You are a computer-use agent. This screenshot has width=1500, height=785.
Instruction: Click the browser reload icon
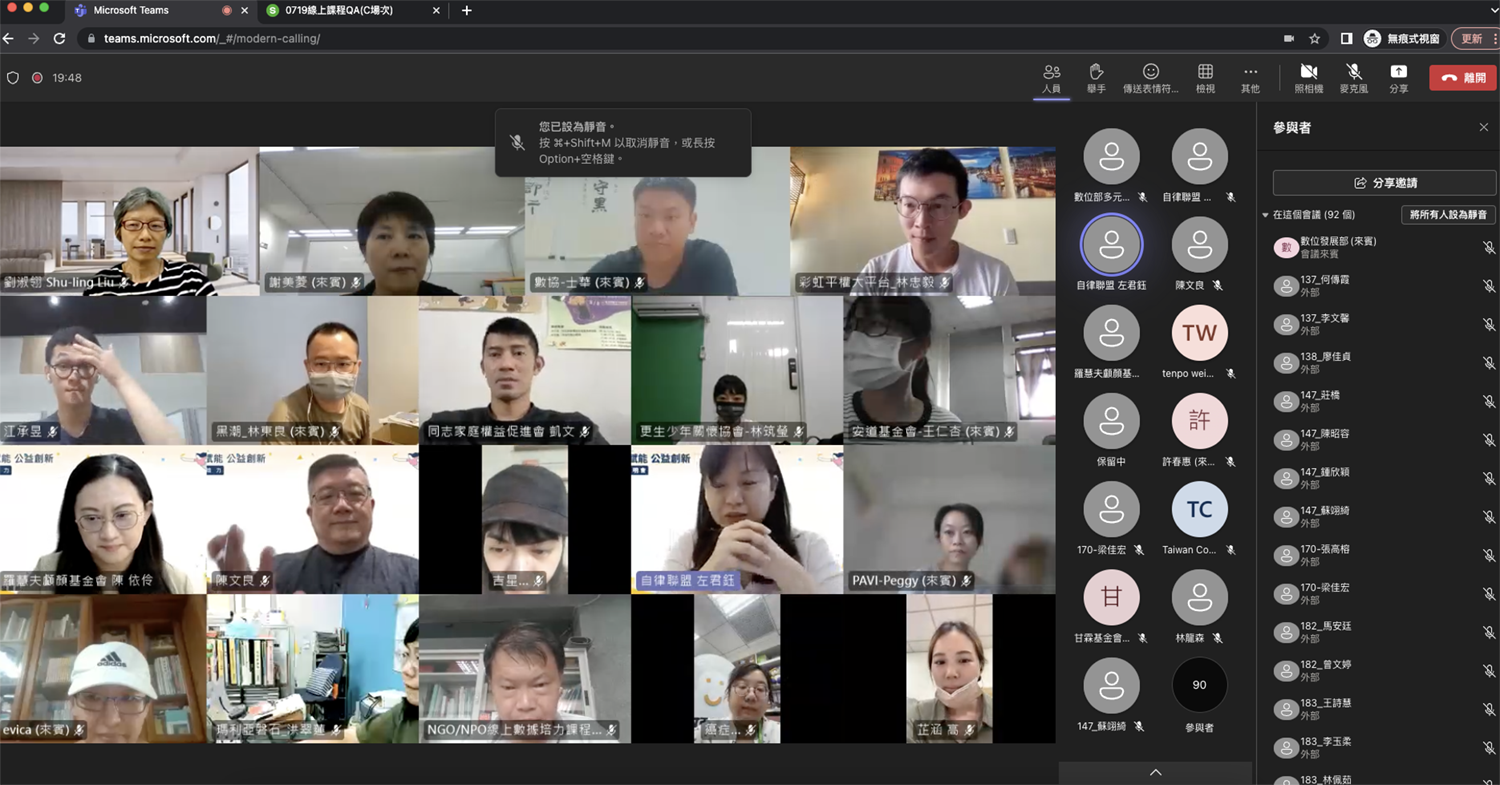(59, 38)
